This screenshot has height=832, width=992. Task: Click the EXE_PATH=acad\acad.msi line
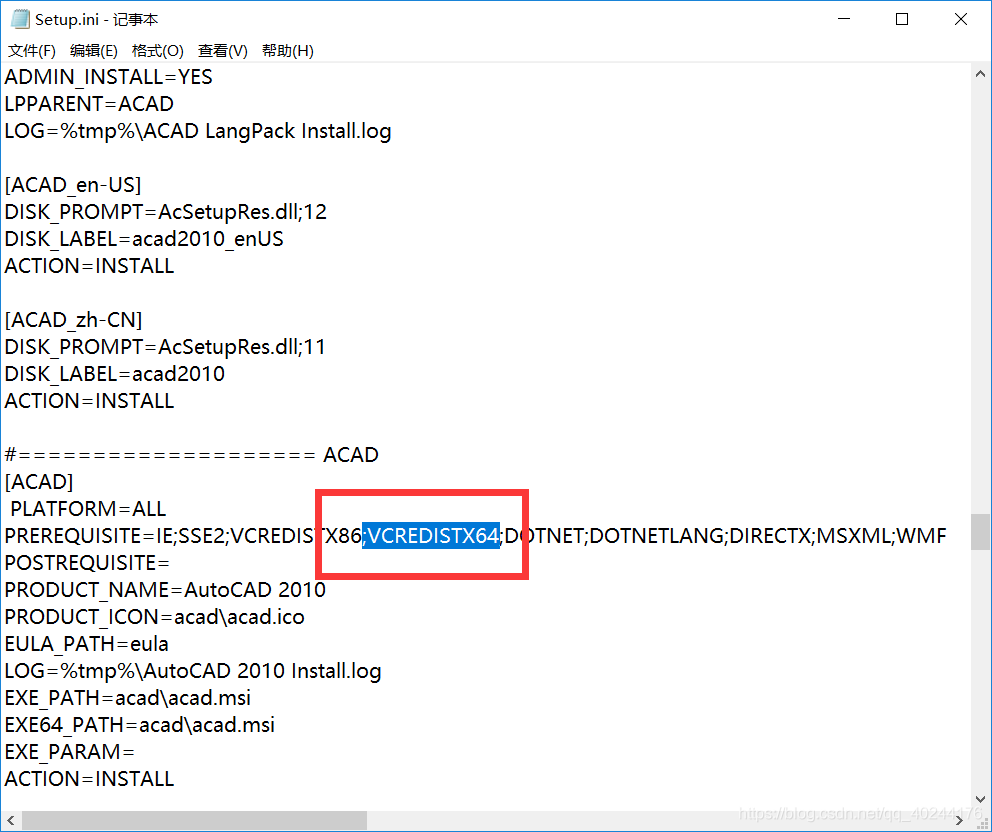pyautogui.click(x=128, y=698)
